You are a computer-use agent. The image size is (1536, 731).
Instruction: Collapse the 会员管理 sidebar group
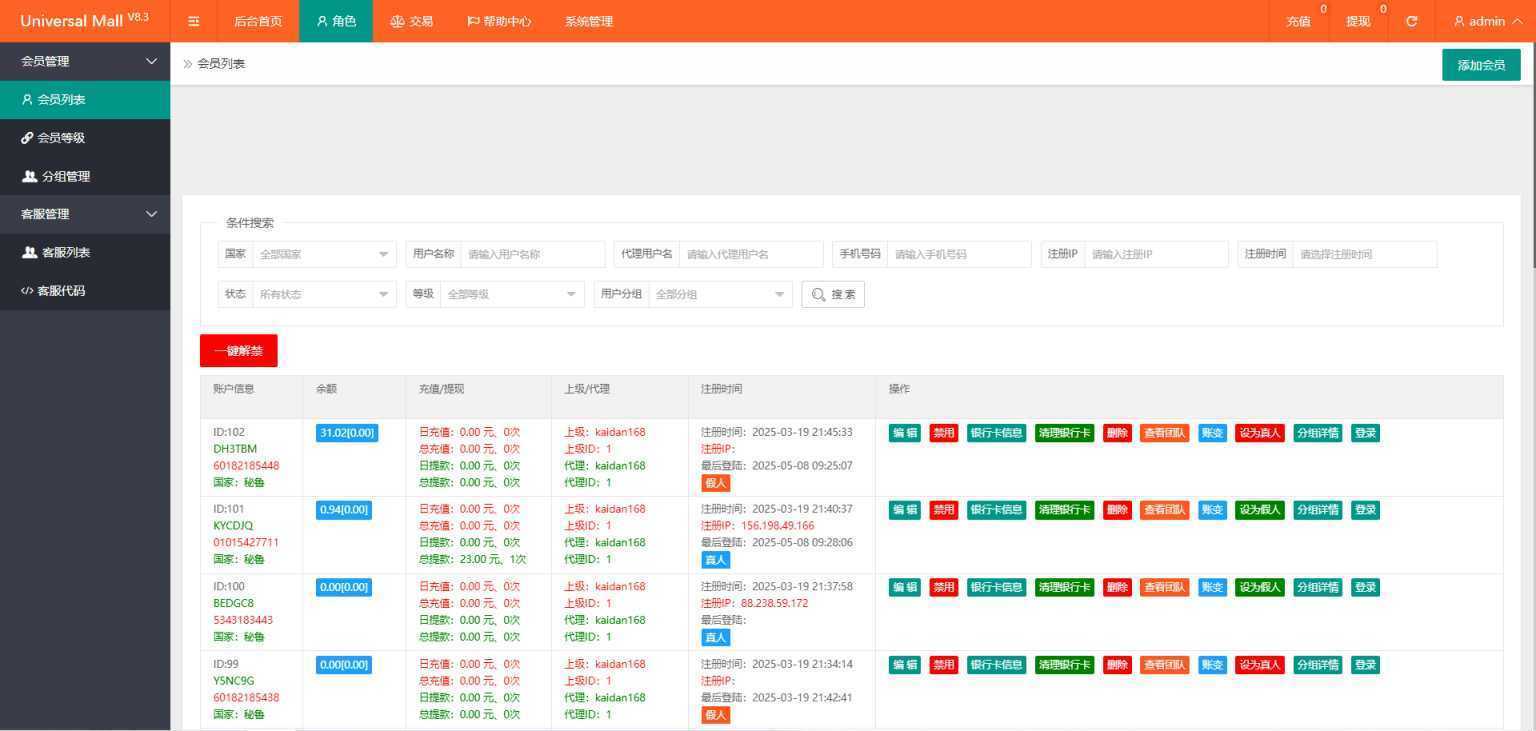point(85,61)
